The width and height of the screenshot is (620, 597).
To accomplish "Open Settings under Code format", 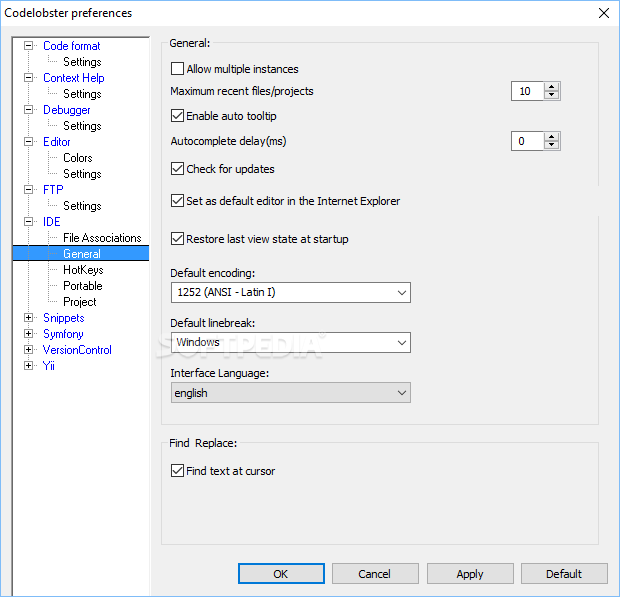I will click(82, 62).
